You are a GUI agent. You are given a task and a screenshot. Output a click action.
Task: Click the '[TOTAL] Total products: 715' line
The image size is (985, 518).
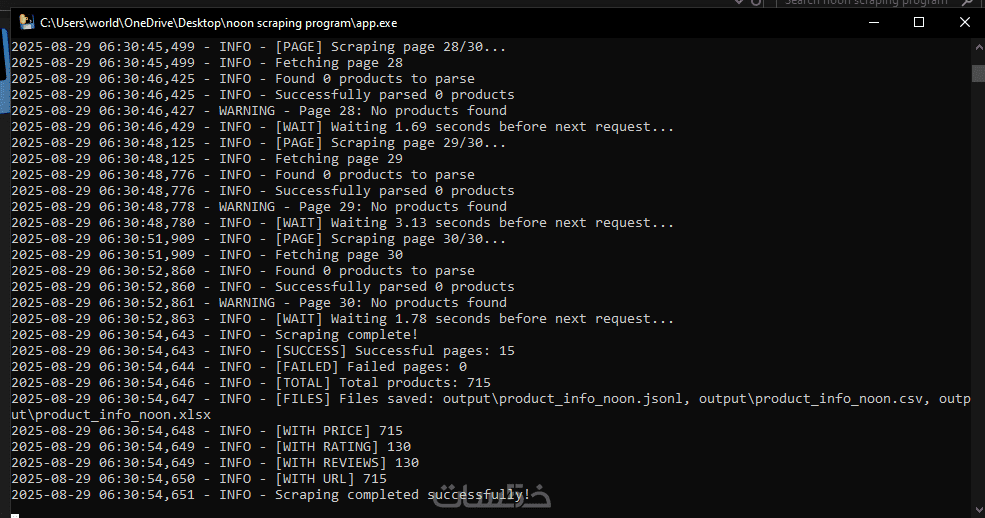(382, 383)
